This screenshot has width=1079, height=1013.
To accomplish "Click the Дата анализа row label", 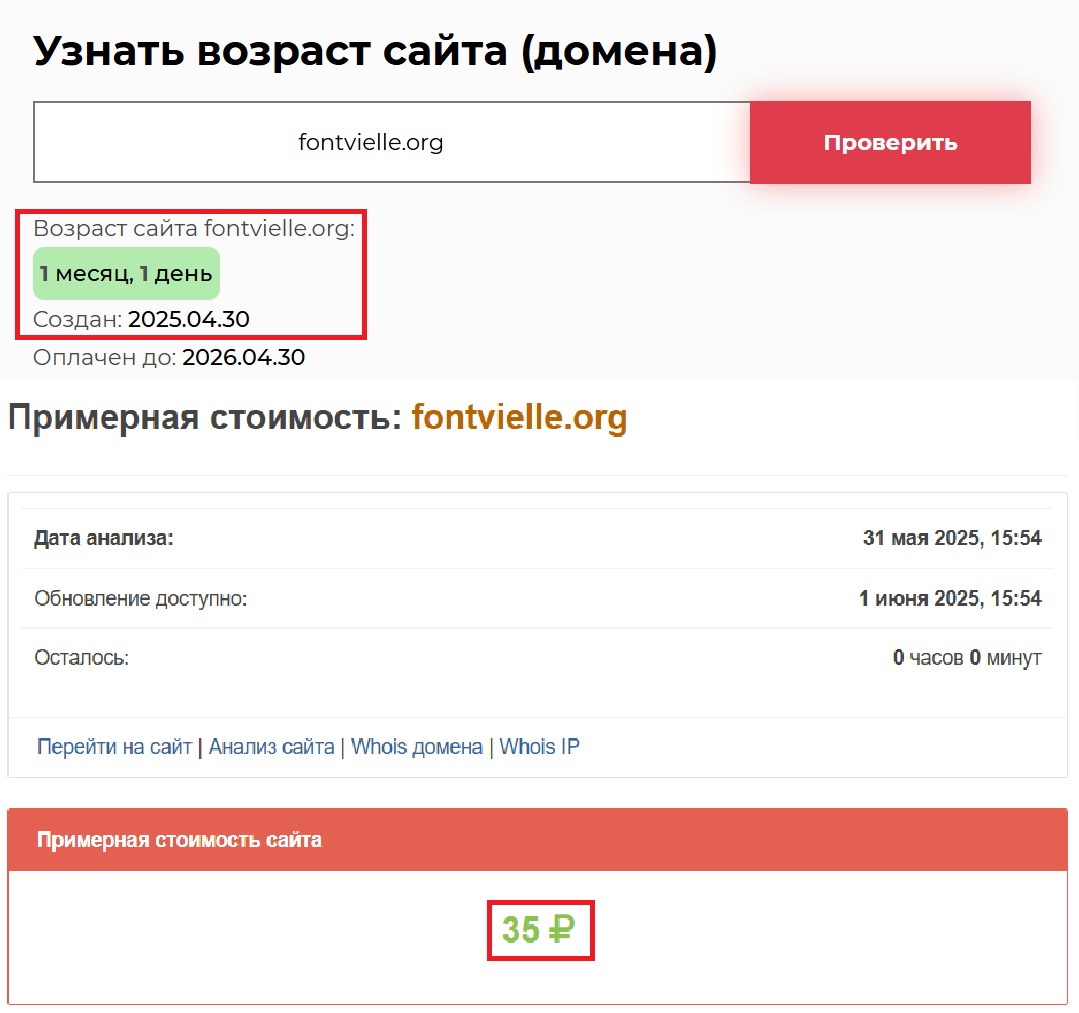I will (104, 539).
